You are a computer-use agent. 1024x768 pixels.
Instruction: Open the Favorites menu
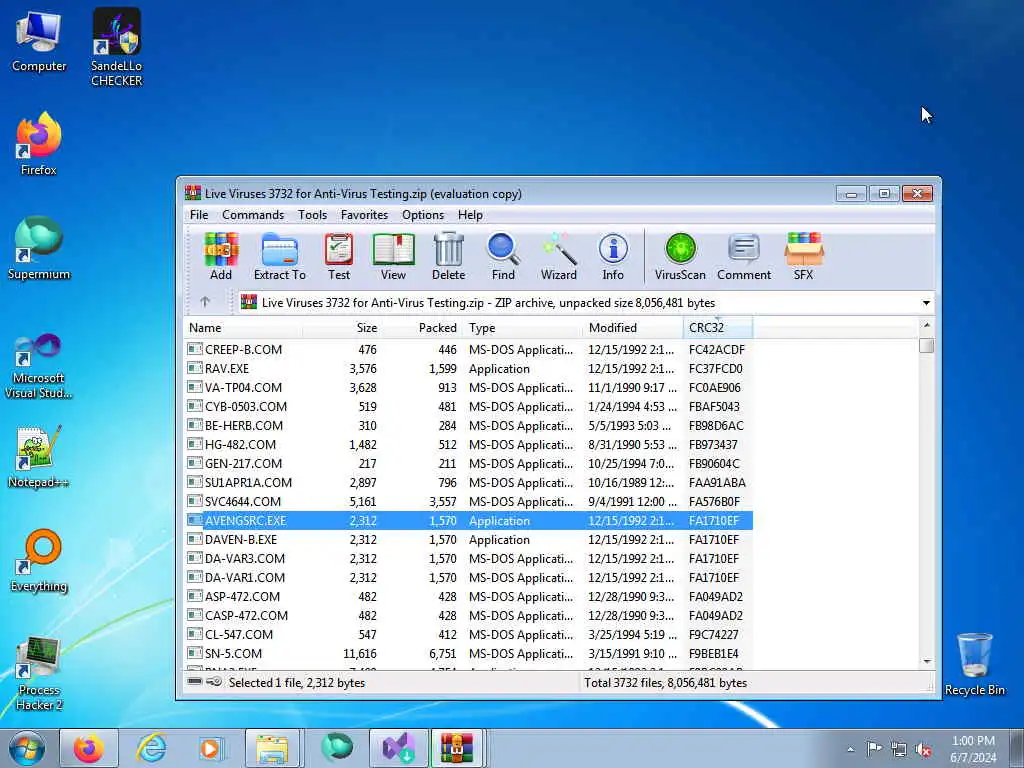click(364, 215)
